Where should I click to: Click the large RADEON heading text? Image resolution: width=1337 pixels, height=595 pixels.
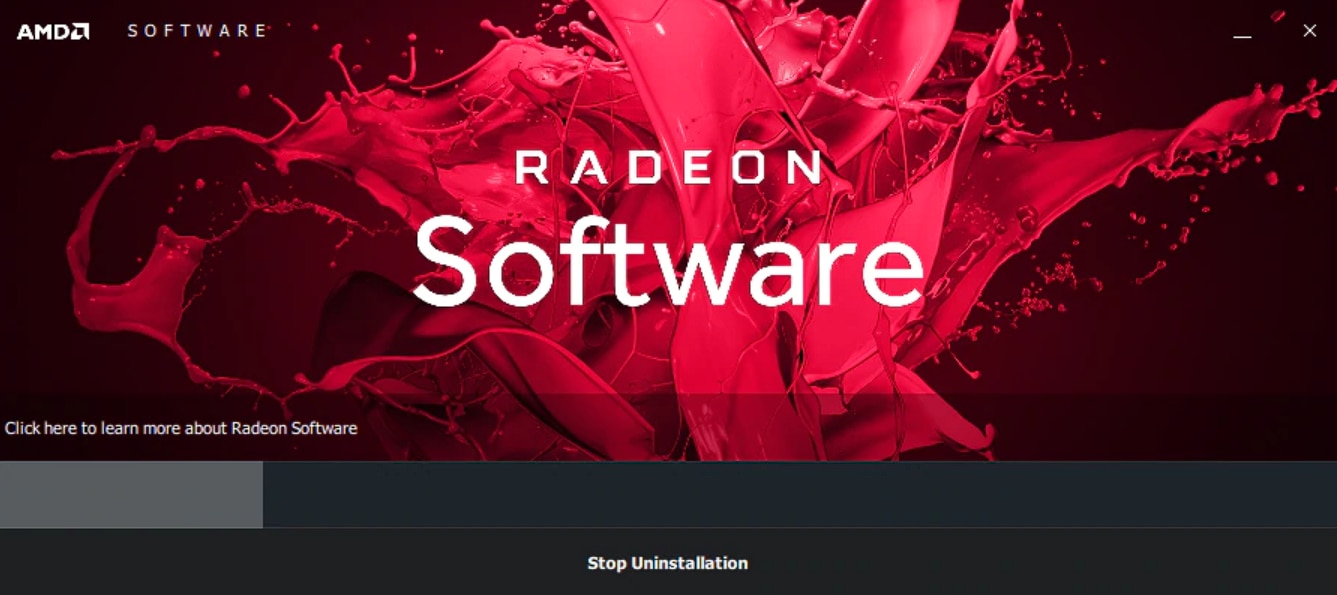668,167
